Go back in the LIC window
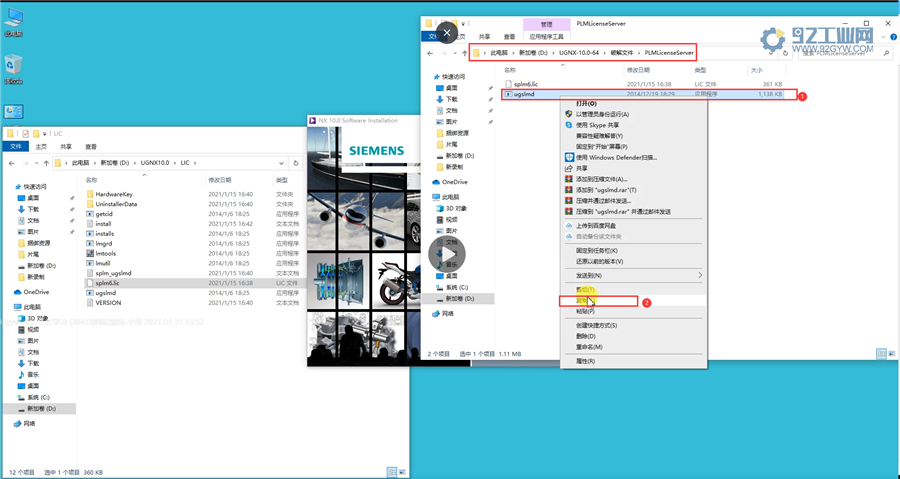The width and height of the screenshot is (900, 479). pos(13,163)
